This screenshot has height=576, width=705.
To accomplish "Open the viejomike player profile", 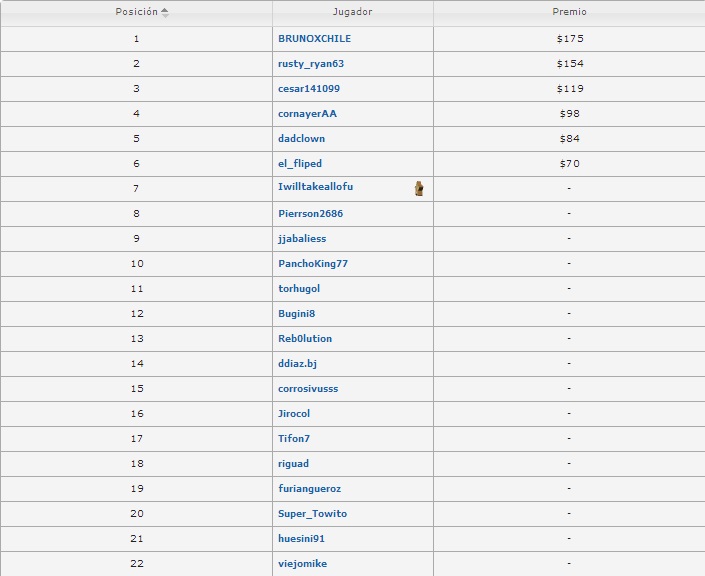I will (x=302, y=564).
